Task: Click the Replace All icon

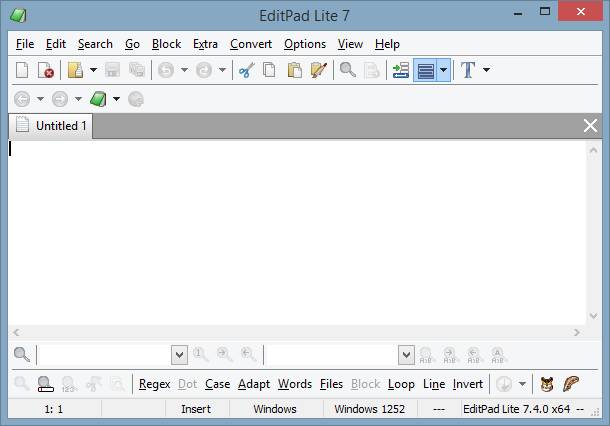Action: tap(498, 355)
